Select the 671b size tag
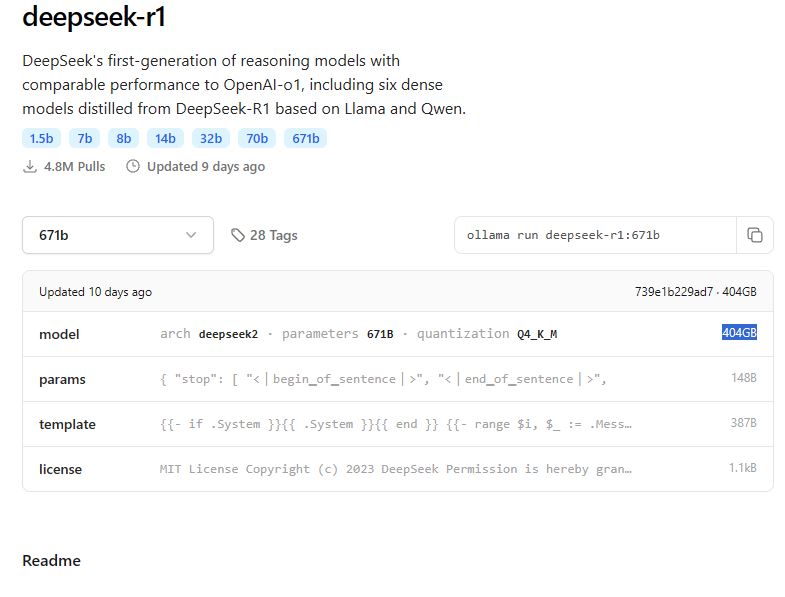This screenshot has height=597, width=785. (x=305, y=138)
